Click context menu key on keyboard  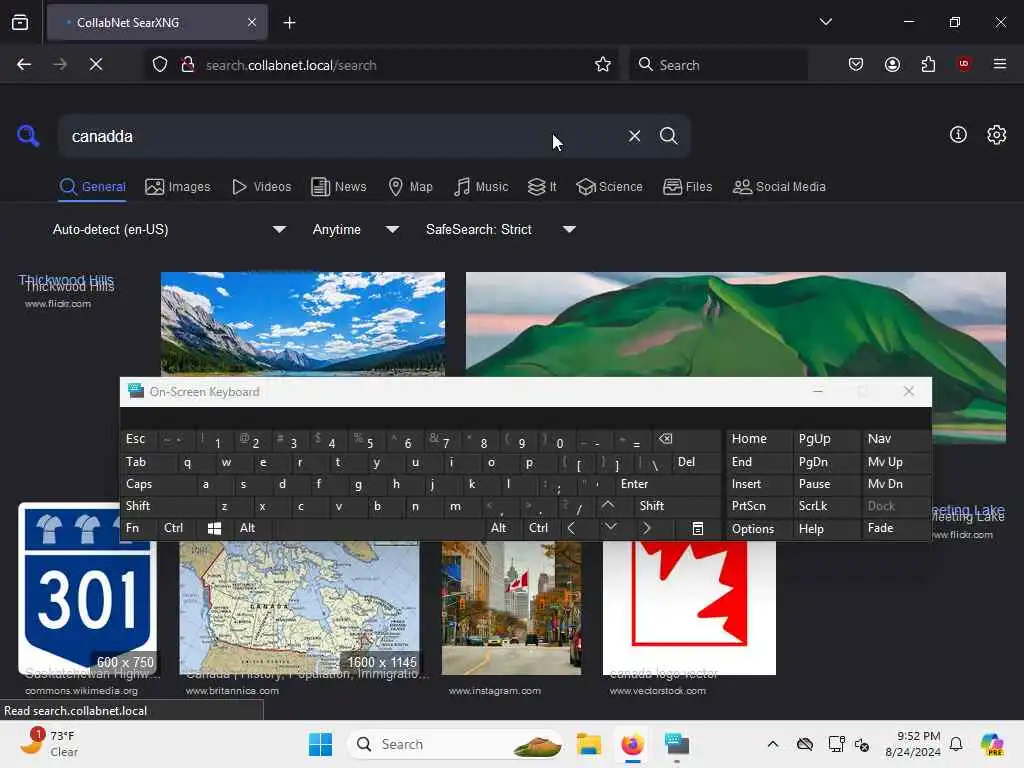pyautogui.click(x=697, y=528)
